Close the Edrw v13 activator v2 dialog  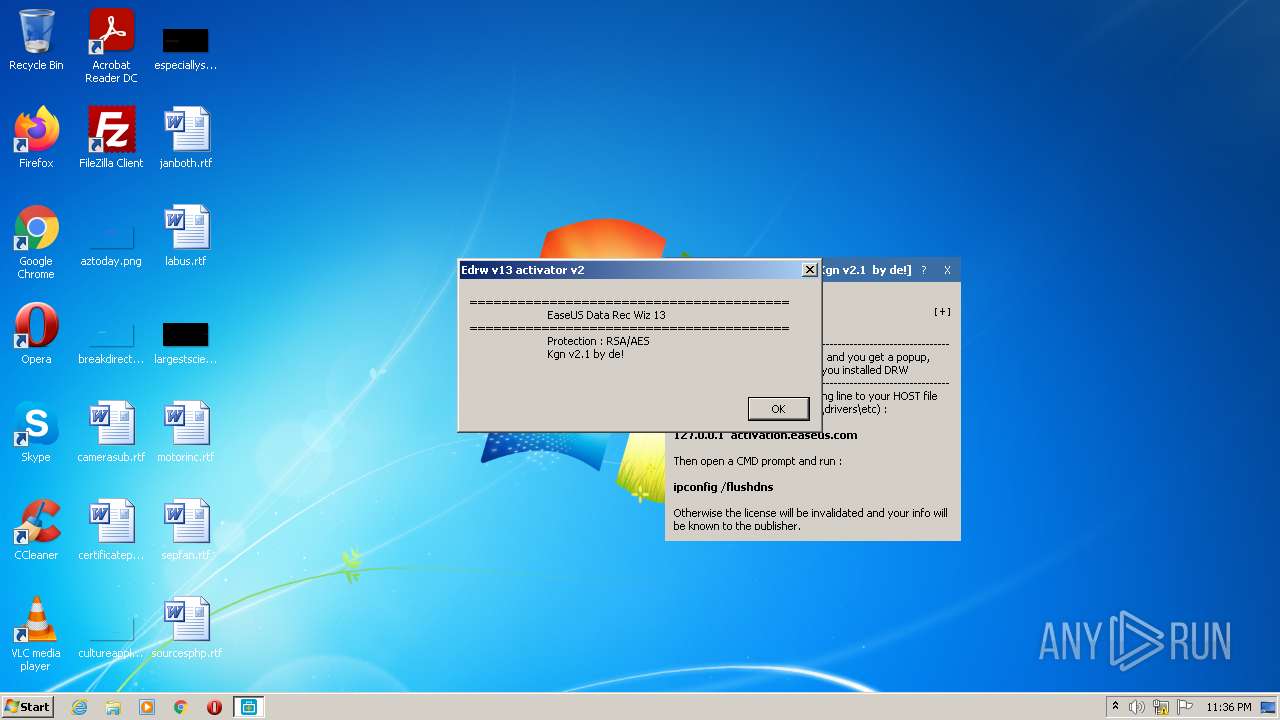point(809,270)
